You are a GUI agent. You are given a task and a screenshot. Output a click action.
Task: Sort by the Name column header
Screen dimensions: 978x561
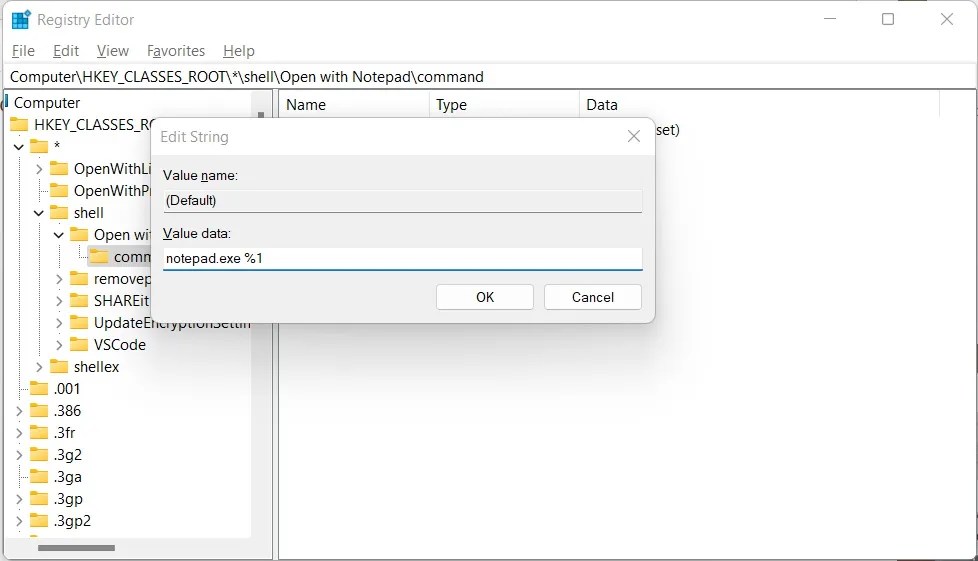pyautogui.click(x=354, y=104)
